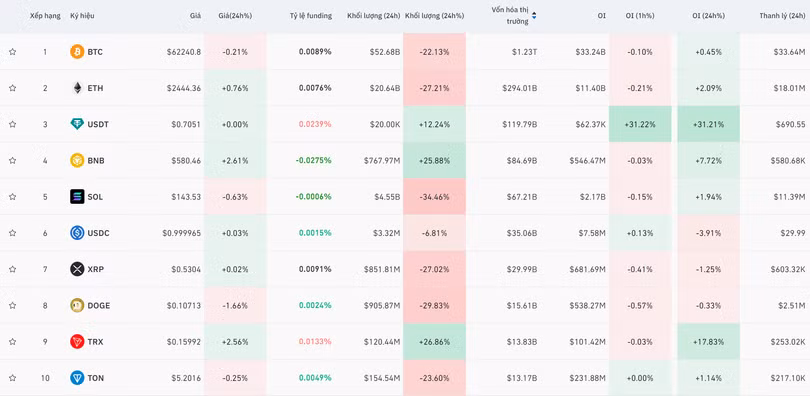The width and height of the screenshot is (810, 396).
Task: Favorite ETH with its star
Action: (x=12, y=88)
